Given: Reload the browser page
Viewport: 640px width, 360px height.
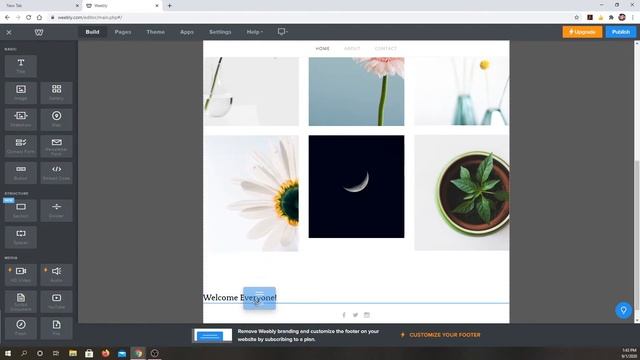Looking at the screenshot, I should pos(29,18).
